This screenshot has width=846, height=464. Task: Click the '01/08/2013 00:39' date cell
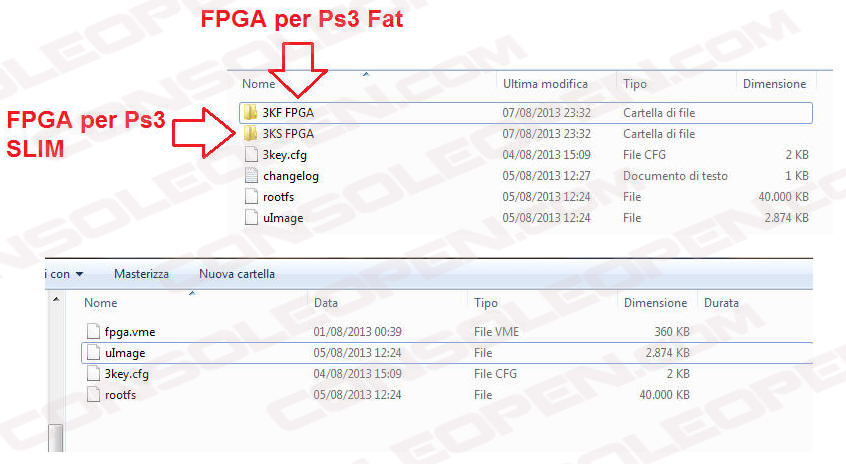click(x=358, y=332)
